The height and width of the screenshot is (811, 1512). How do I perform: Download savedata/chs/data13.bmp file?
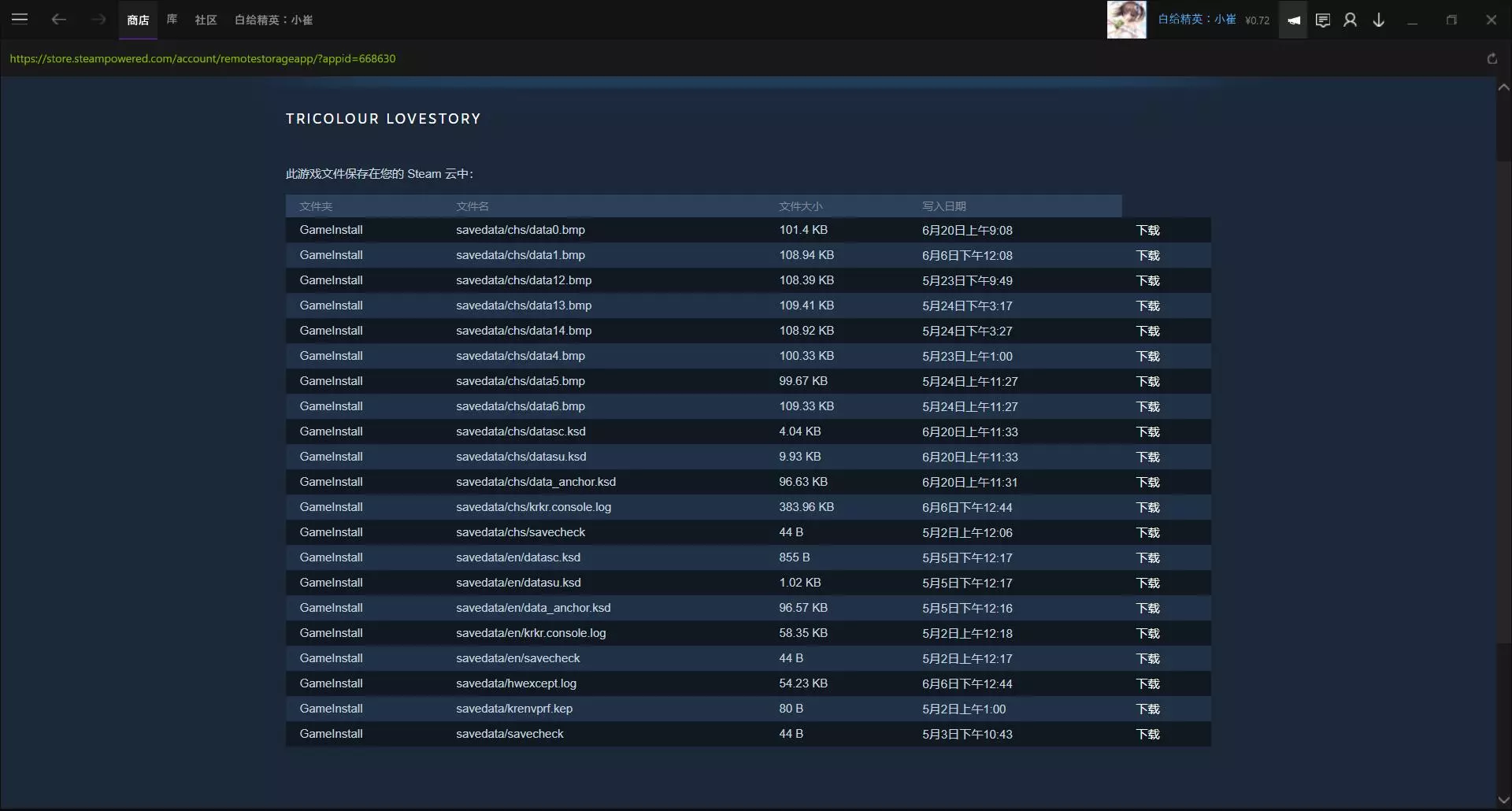click(1148, 306)
